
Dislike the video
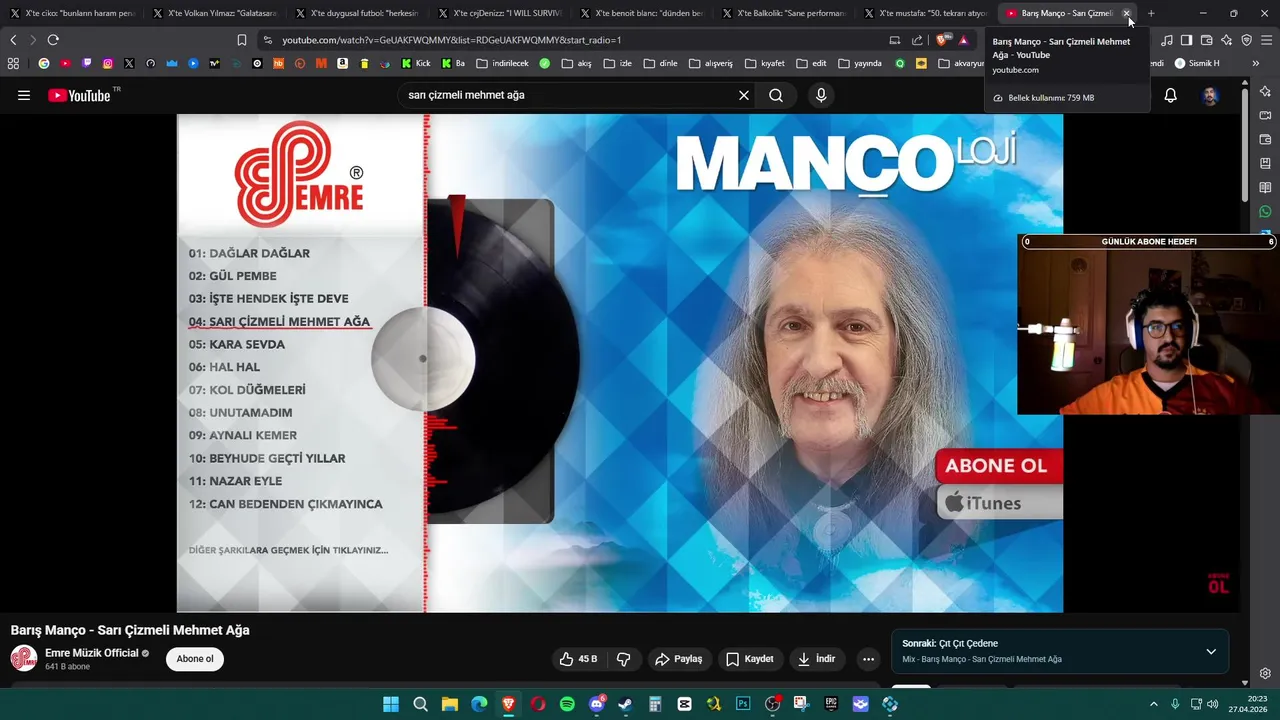623,659
